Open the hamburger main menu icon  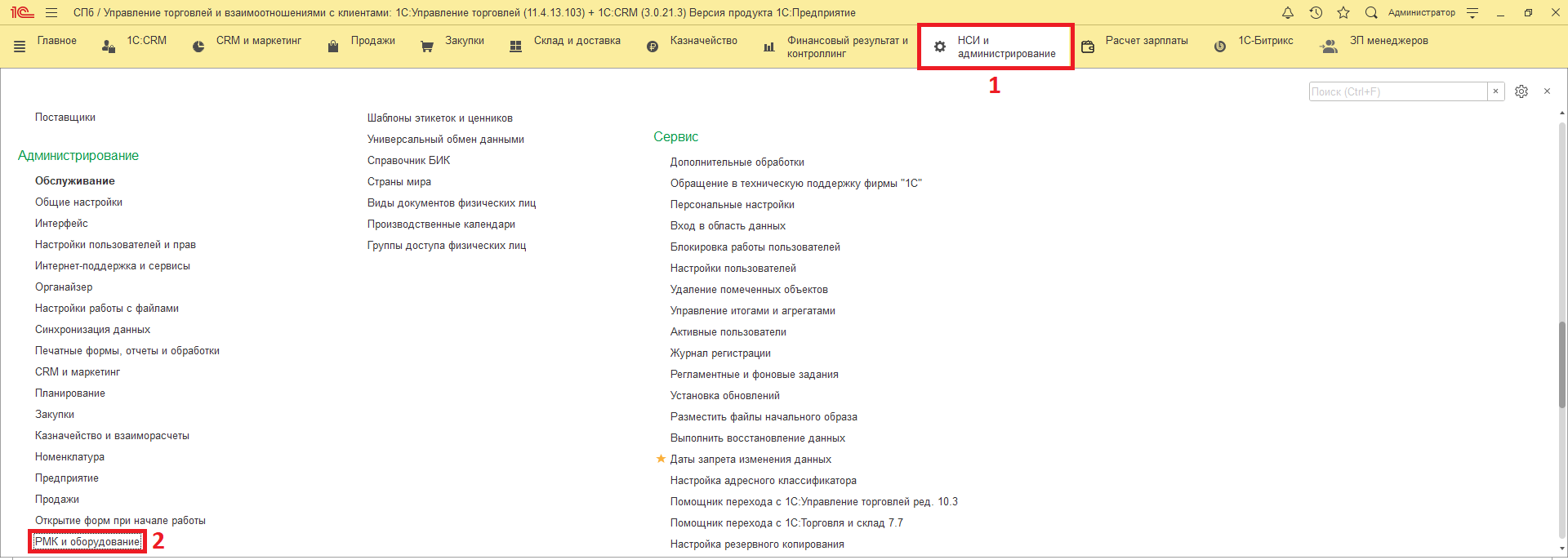coord(51,13)
